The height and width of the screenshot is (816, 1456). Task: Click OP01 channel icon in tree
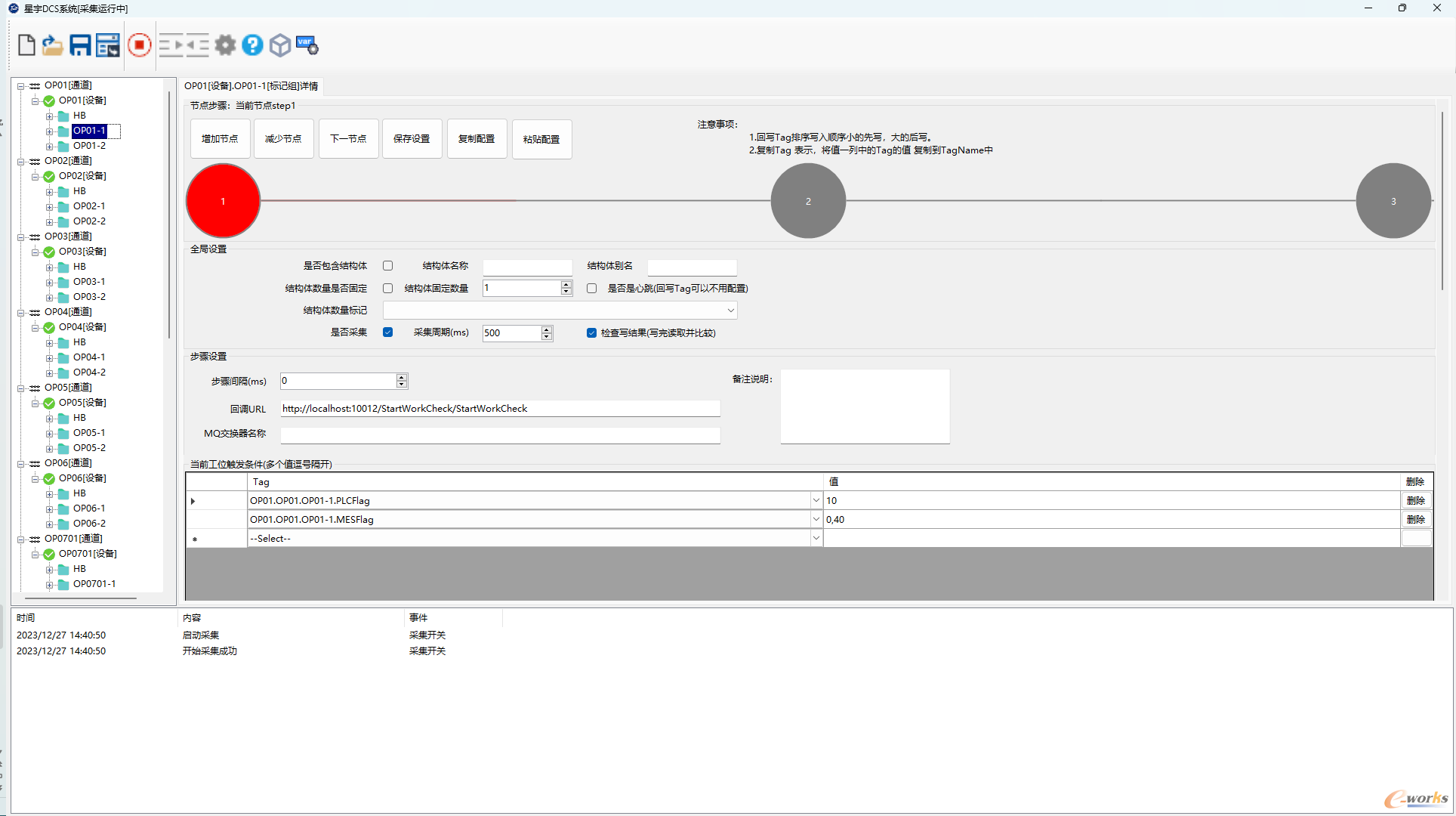coord(35,85)
